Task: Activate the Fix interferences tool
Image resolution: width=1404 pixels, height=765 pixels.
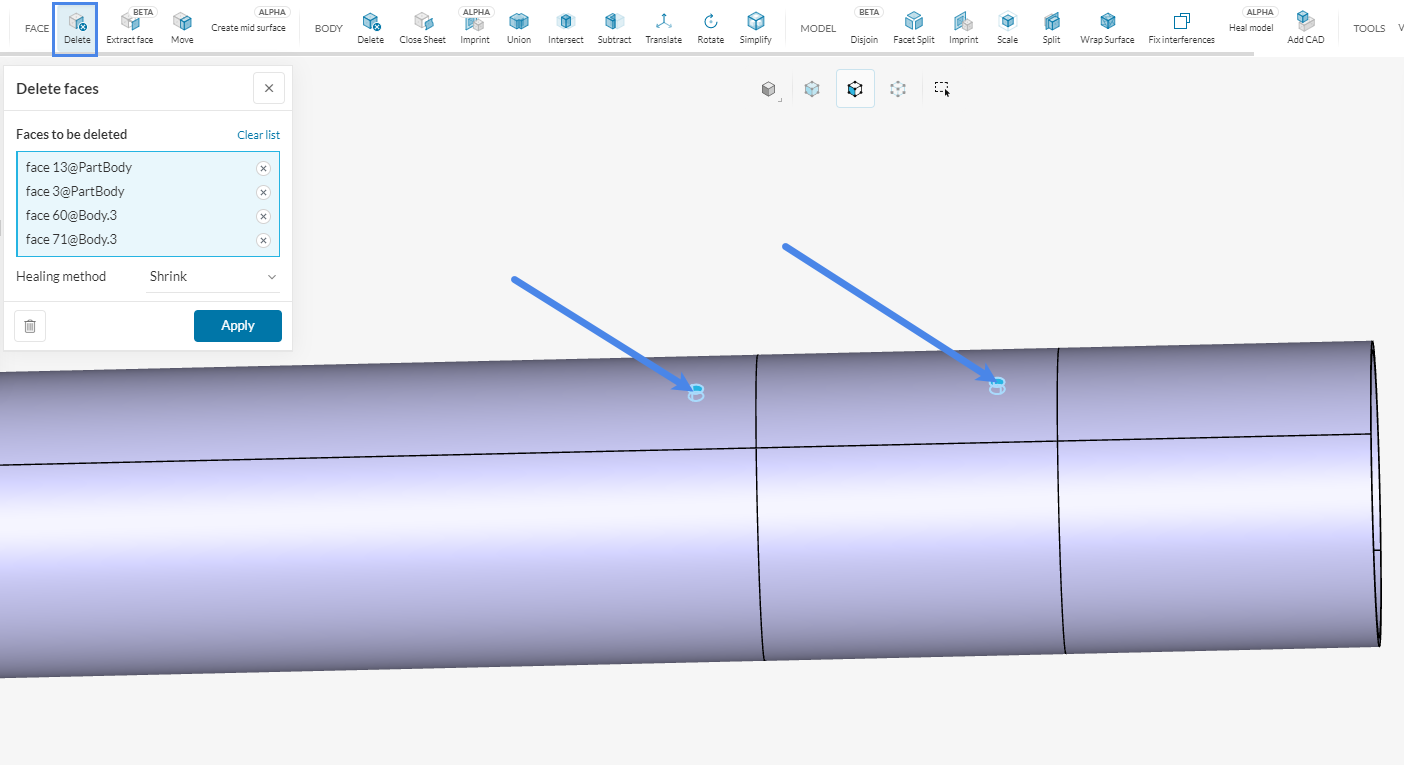Action: click(1181, 27)
